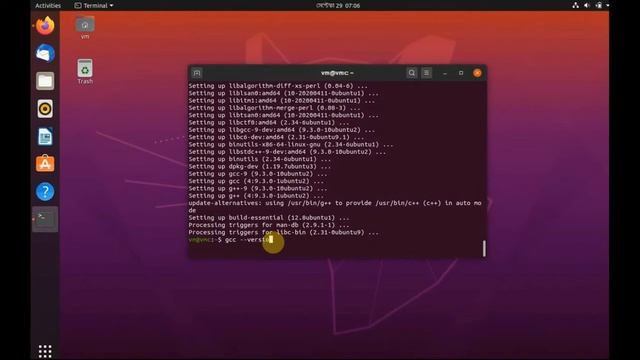Click 'Setting up dpkg-dev' line
Viewport: 640px width, 360px height.
tap(260, 167)
